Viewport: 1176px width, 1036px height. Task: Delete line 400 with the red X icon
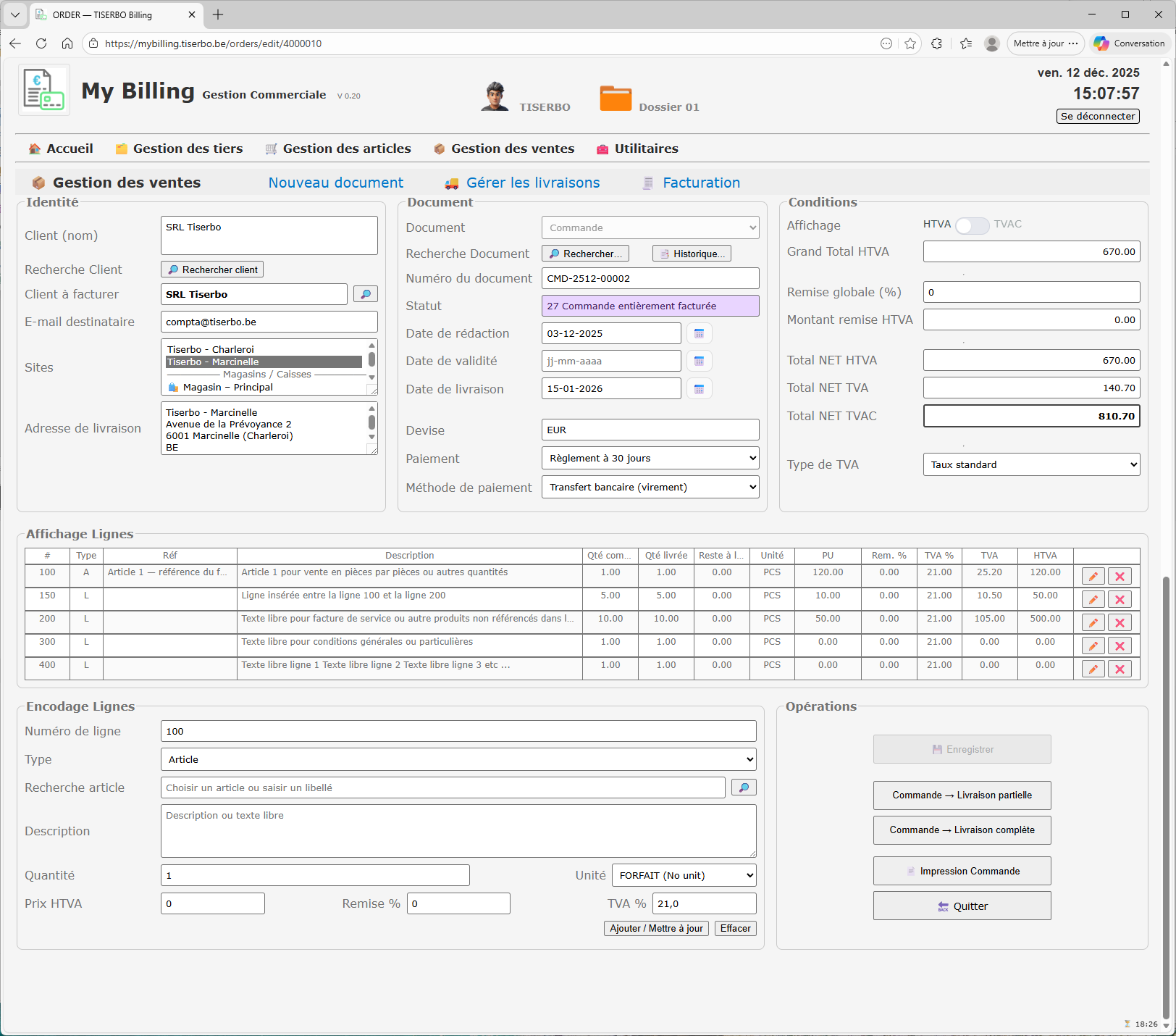[1120, 669]
